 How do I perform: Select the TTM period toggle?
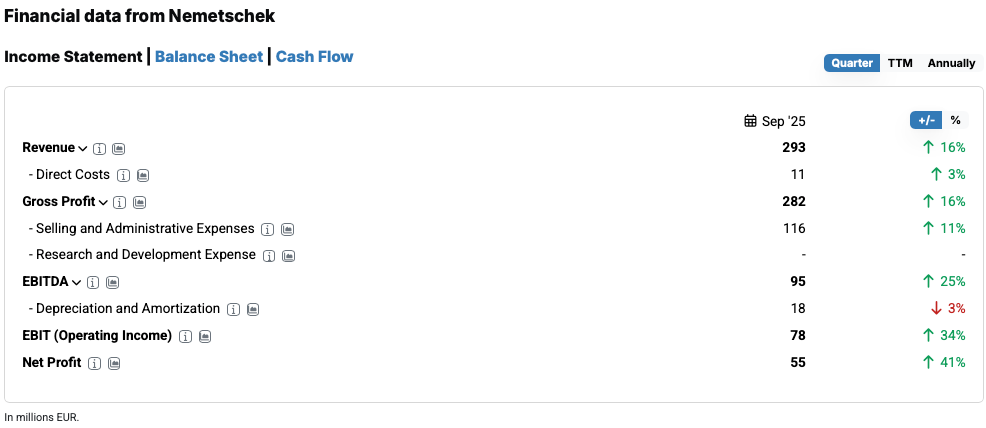click(x=900, y=63)
